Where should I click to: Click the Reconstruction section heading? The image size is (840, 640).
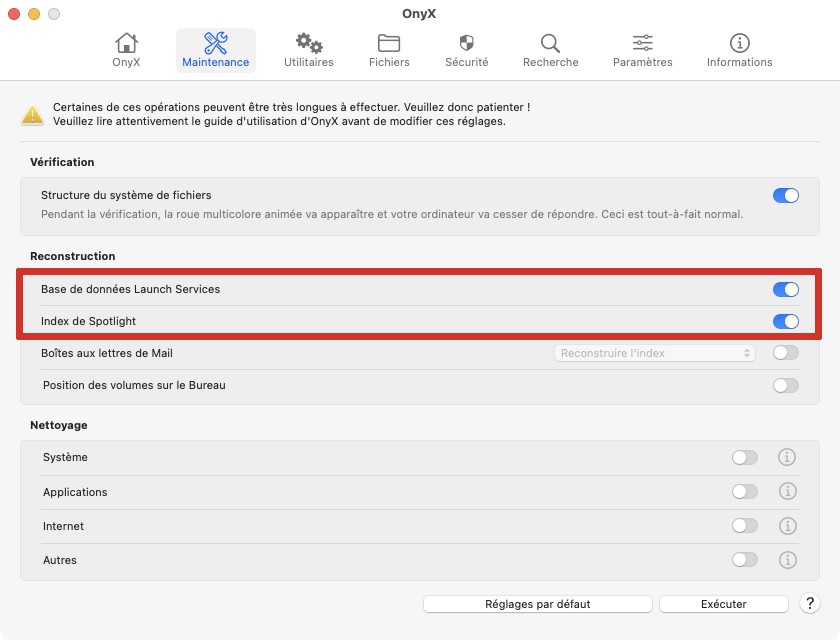tap(72, 256)
